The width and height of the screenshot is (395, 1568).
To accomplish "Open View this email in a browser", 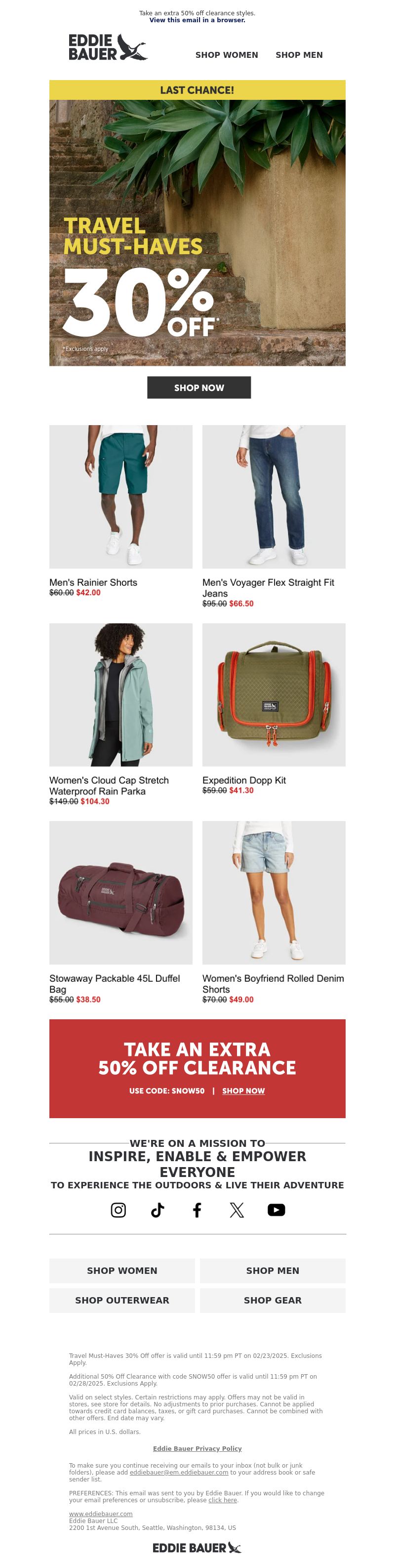I will pos(197,20).
